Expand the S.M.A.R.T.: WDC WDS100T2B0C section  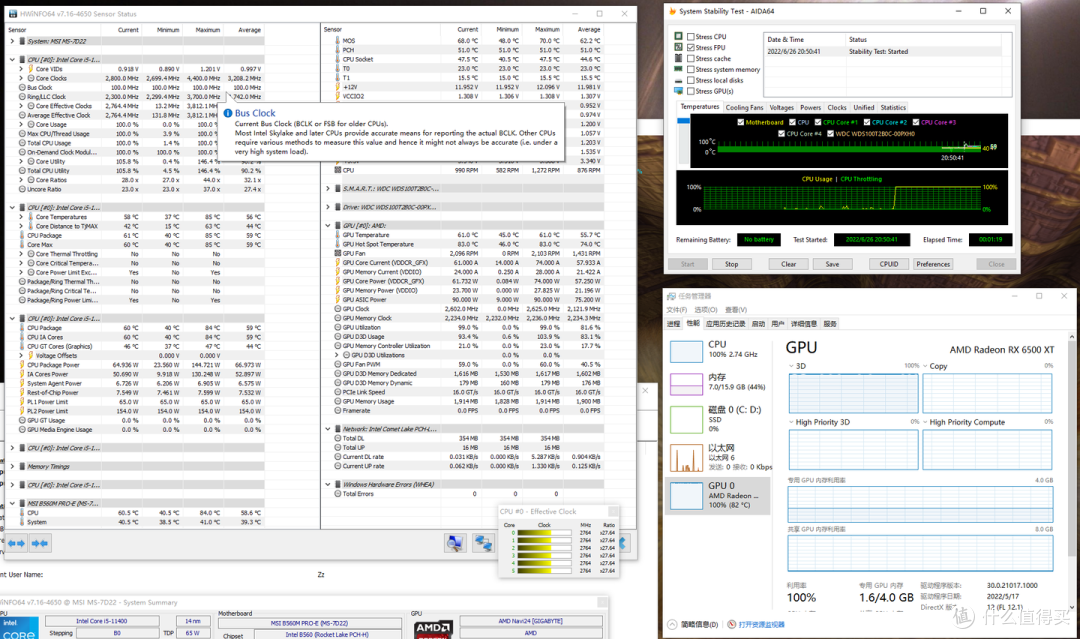point(328,189)
